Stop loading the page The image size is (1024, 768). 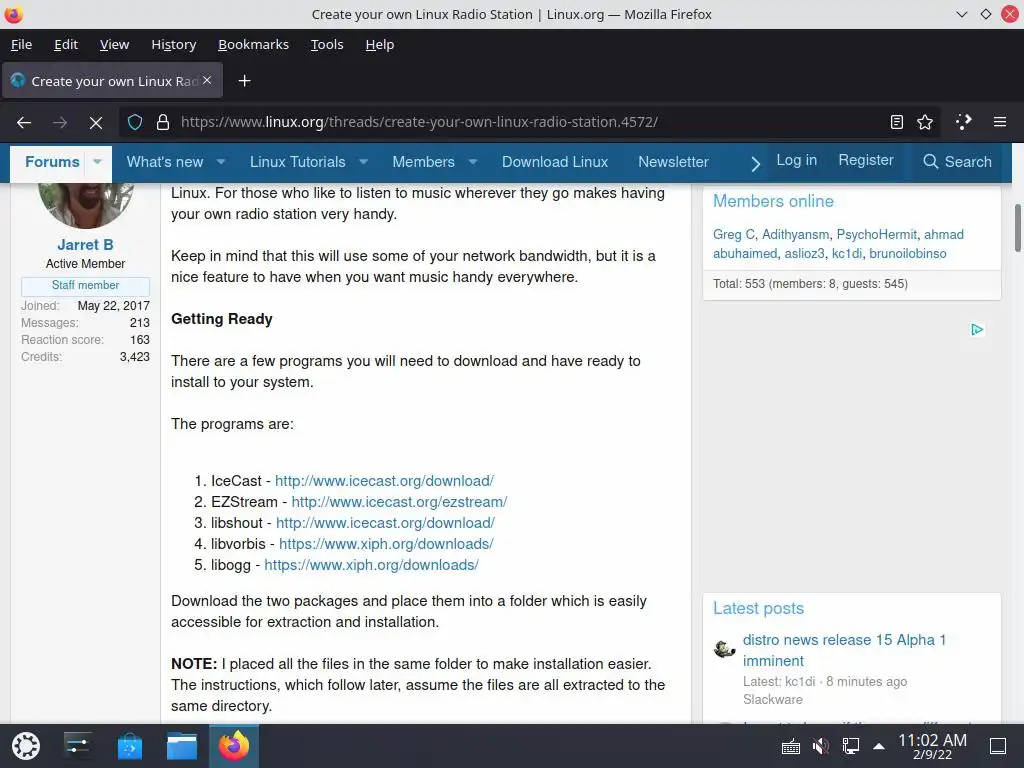point(96,122)
